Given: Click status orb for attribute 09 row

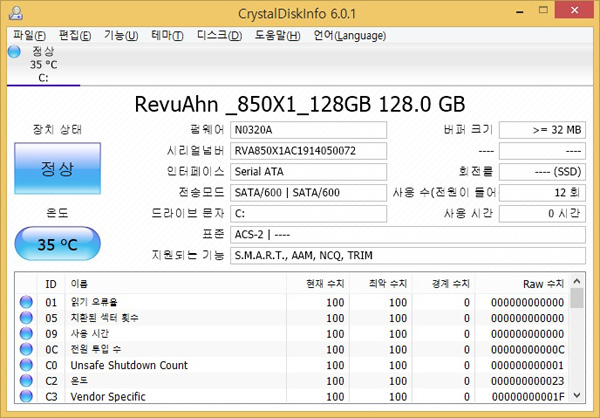Looking at the screenshot, I should 26,333.
